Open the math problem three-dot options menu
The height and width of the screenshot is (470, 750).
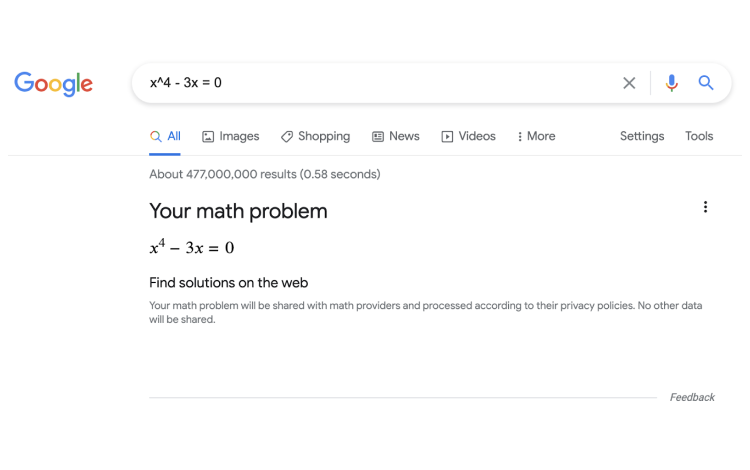coord(705,207)
